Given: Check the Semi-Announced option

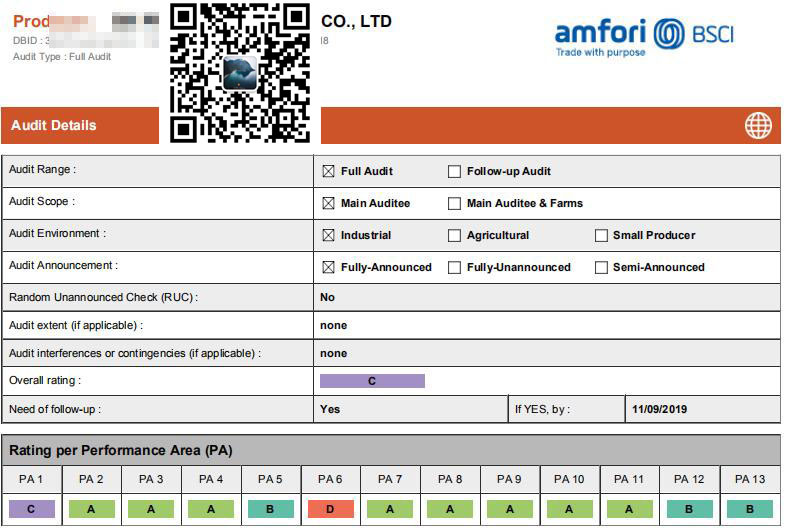Looking at the screenshot, I should pyautogui.click(x=601, y=268).
